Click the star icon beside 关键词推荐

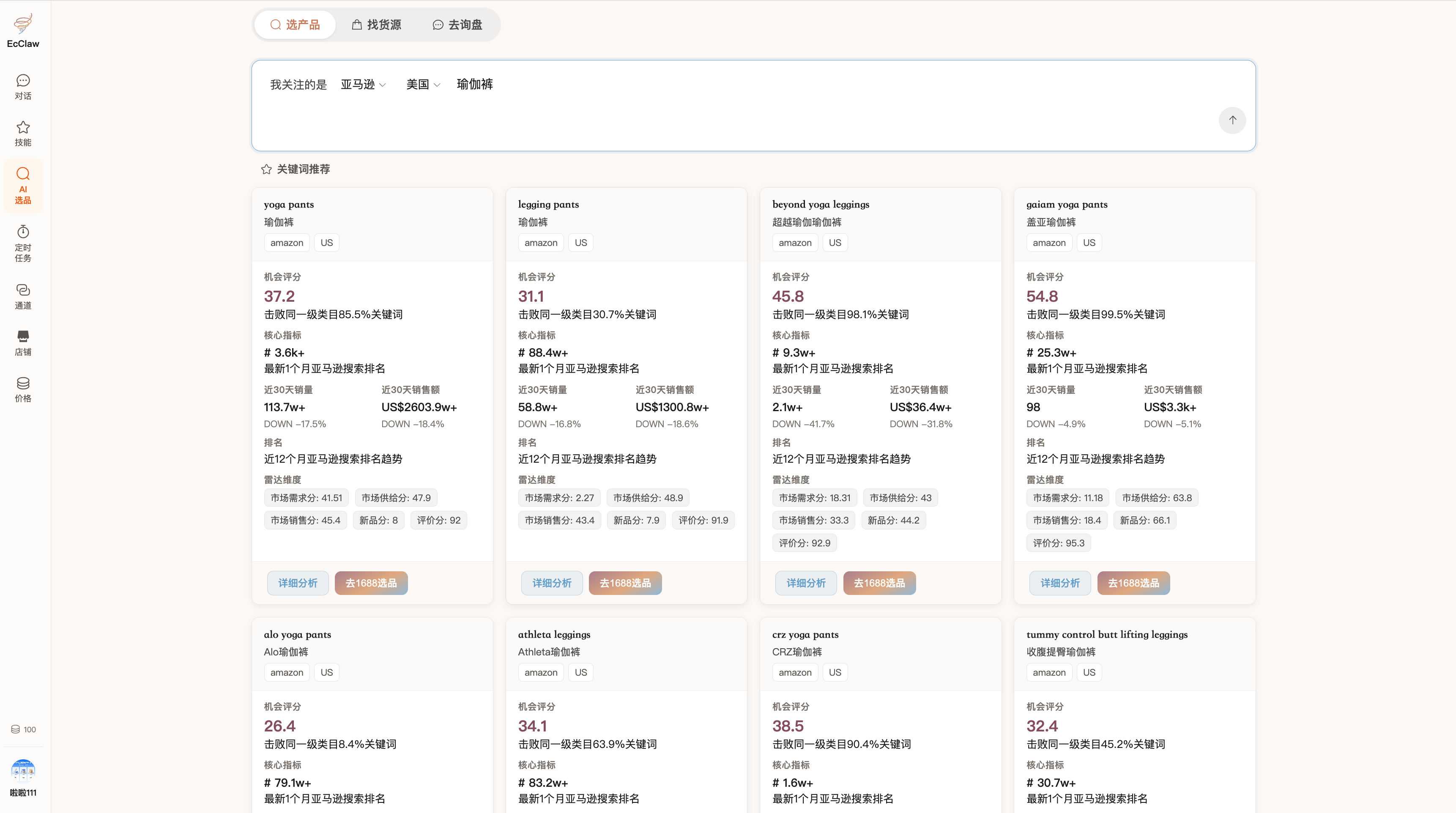pyautogui.click(x=266, y=168)
